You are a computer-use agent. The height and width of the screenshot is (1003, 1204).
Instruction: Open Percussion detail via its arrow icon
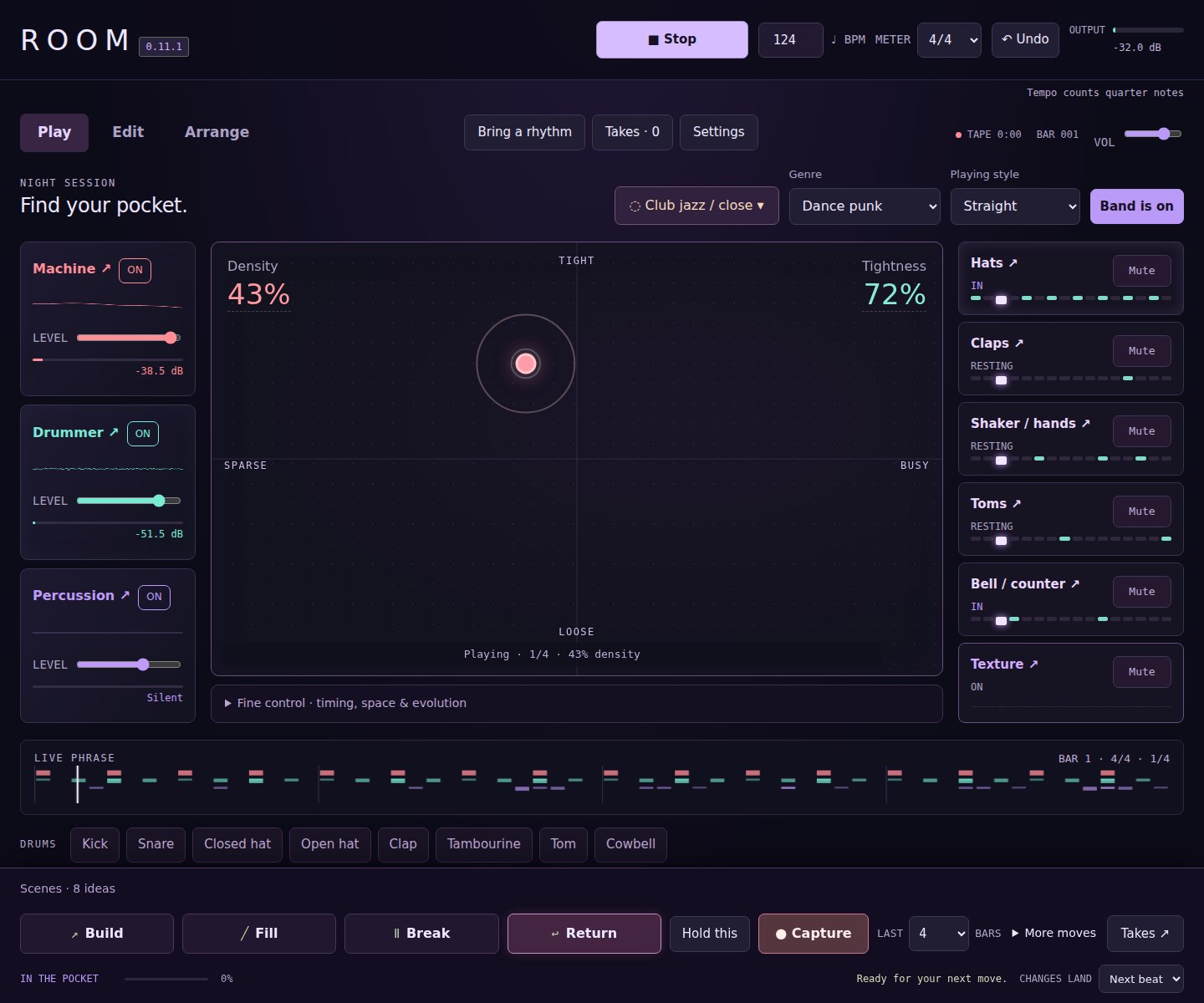[125, 596]
